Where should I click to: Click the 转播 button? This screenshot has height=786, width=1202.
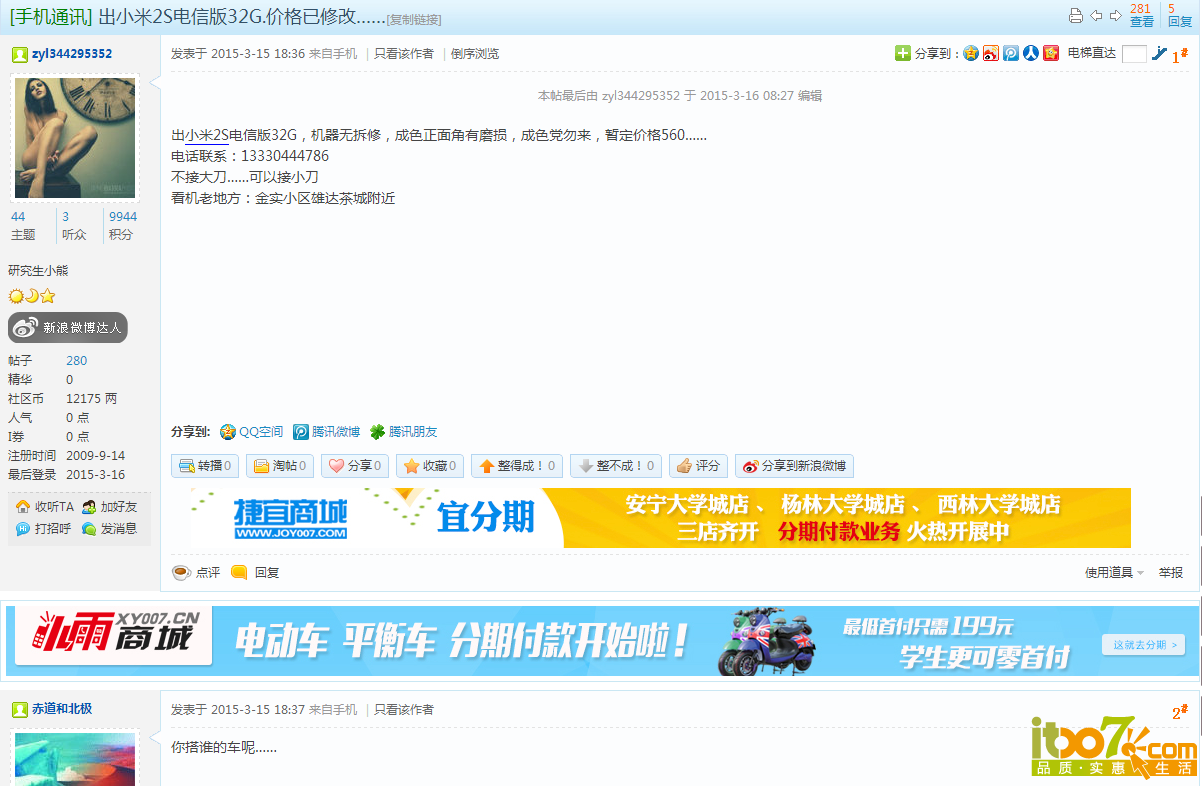[206, 466]
